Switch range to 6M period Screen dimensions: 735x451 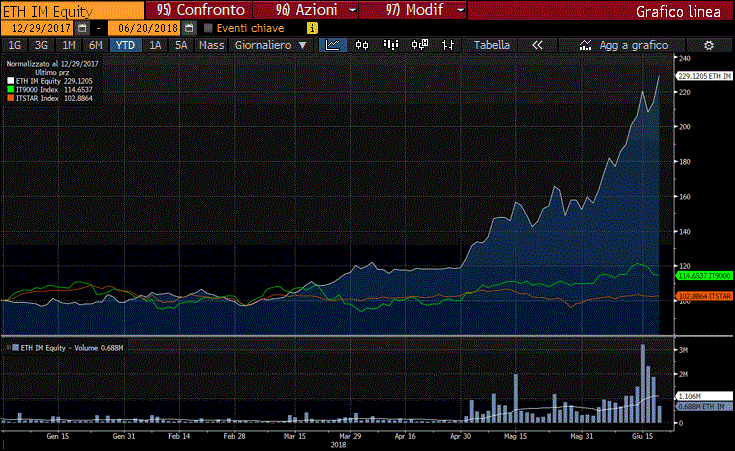click(x=95, y=45)
